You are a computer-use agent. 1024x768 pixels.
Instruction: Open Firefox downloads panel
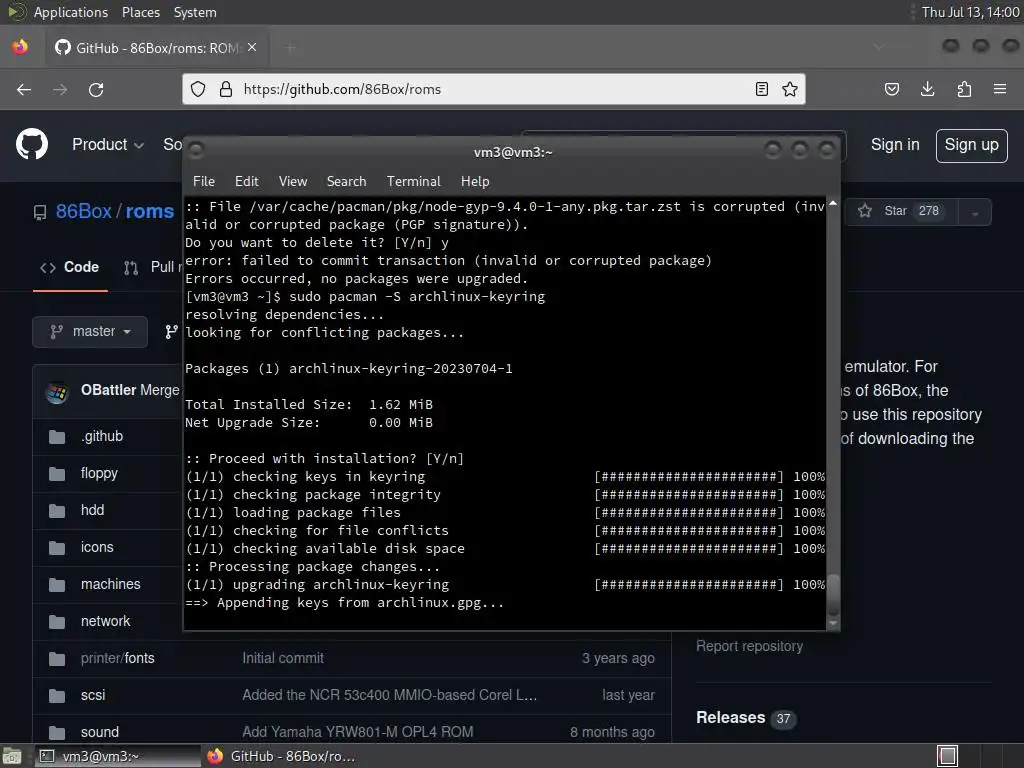pos(927,89)
